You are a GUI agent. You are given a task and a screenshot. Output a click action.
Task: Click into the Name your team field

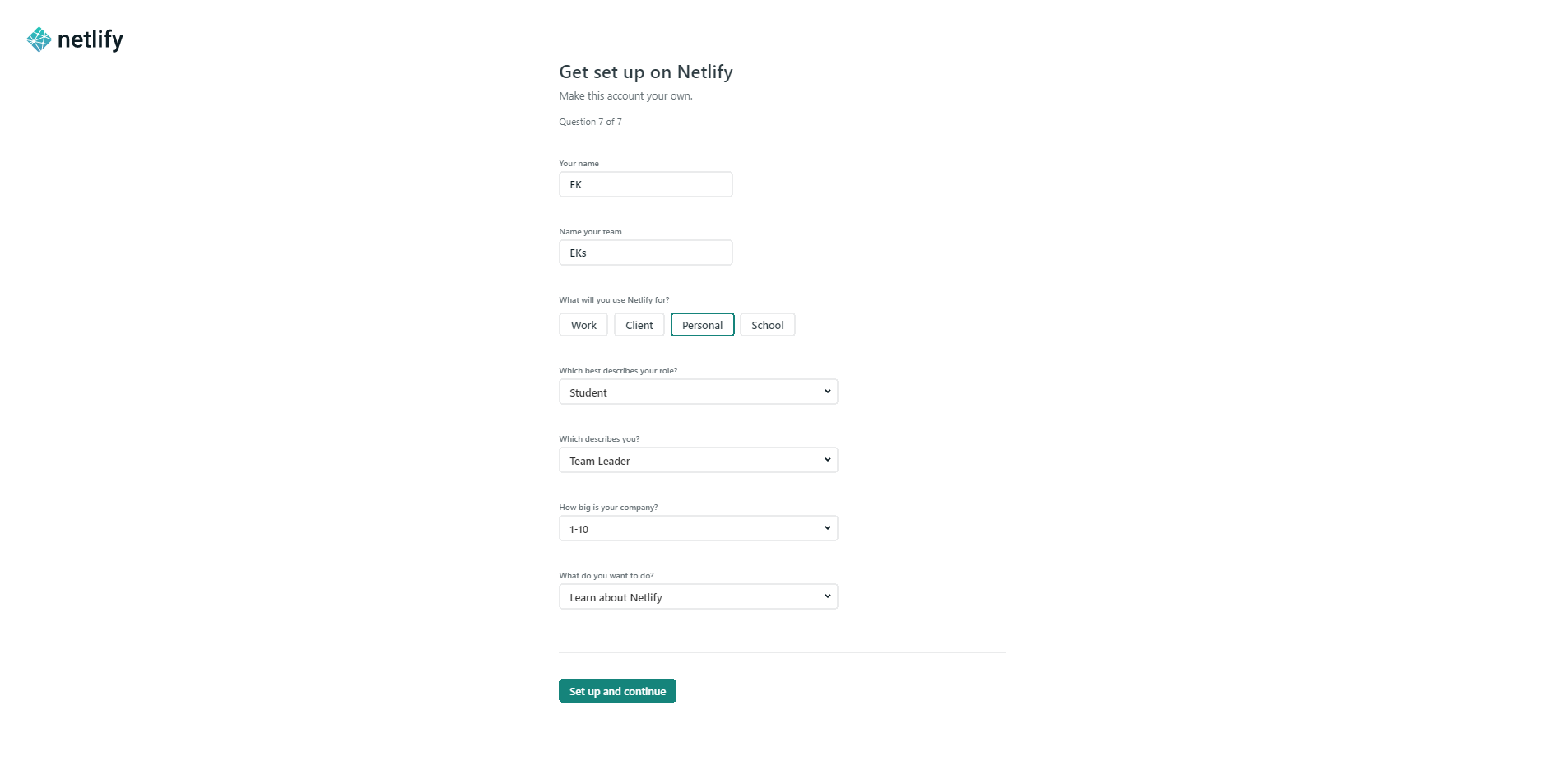[x=645, y=253]
